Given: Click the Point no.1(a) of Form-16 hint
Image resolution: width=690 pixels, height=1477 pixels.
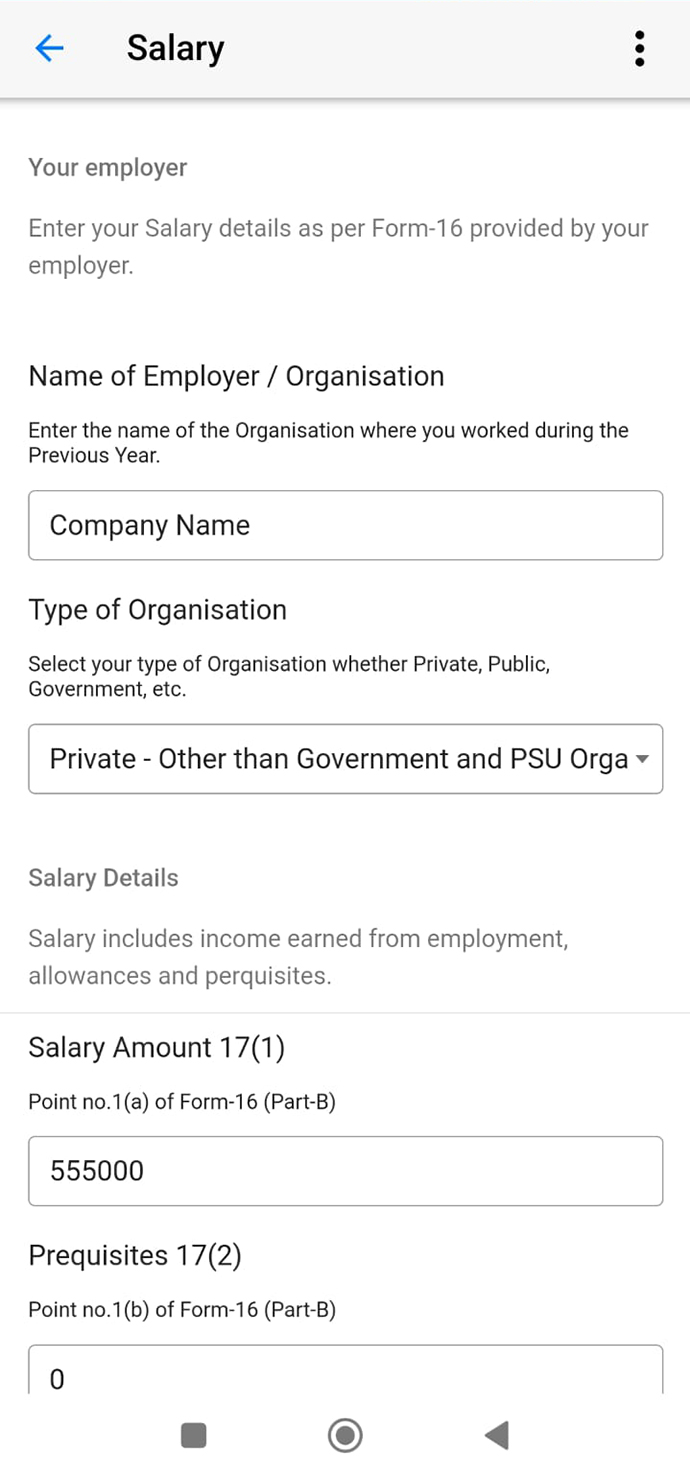Looking at the screenshot, I should [x=182, y=1102].
